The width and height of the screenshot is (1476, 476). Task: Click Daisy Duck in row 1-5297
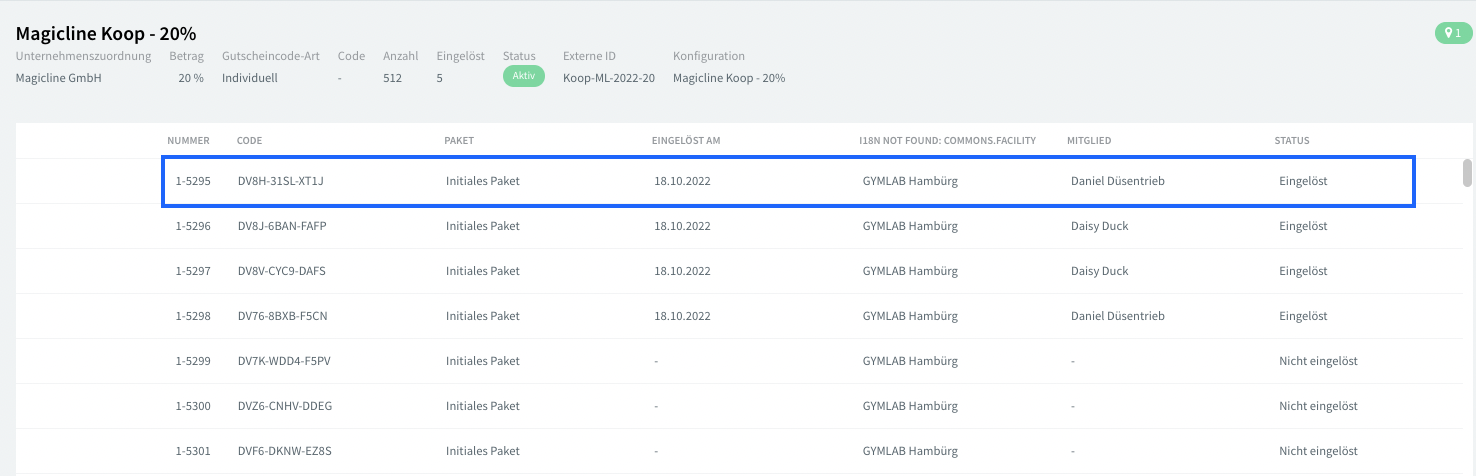(x=1099, y=271)
